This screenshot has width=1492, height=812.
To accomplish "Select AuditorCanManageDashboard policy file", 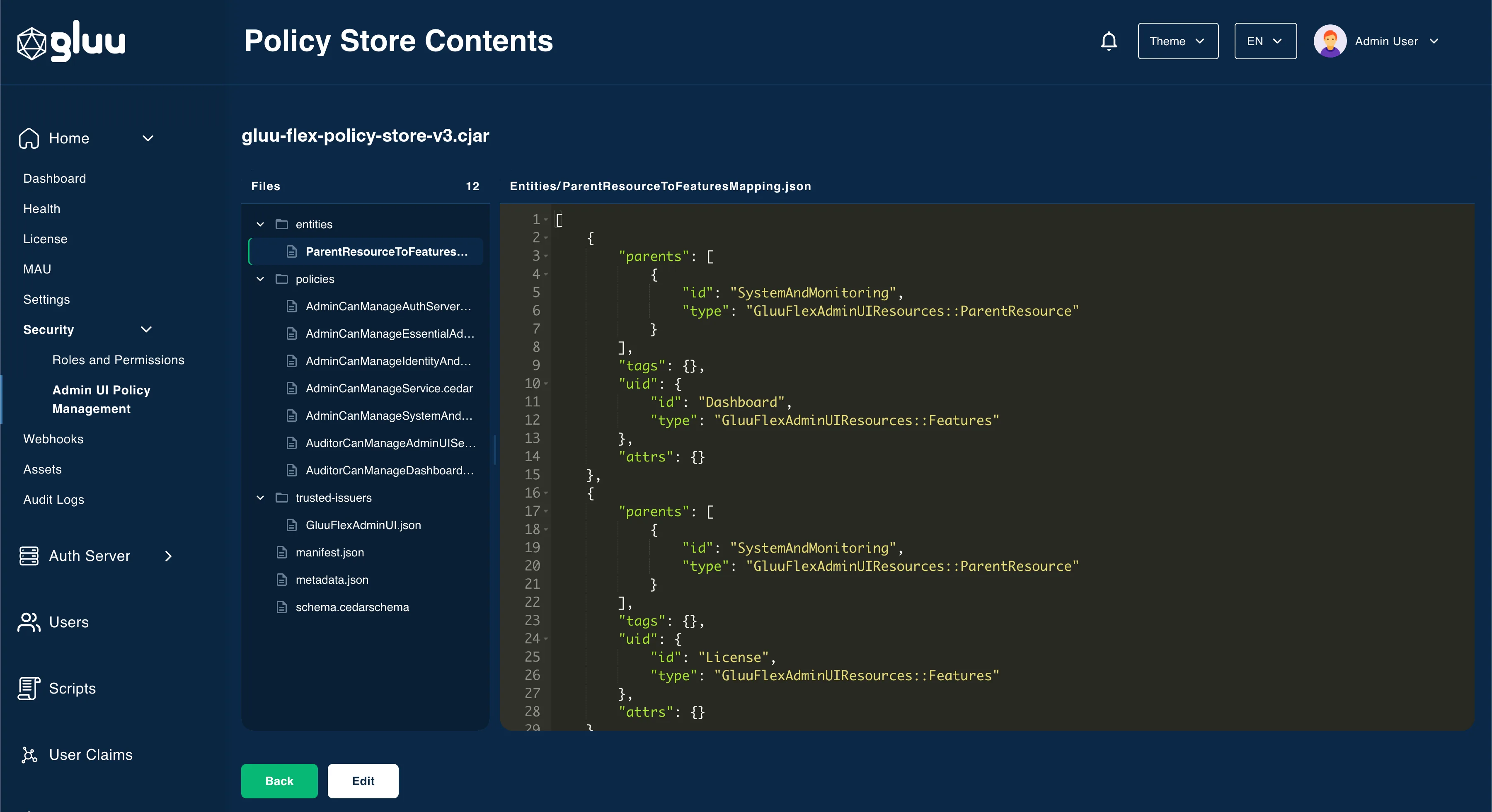I will (366, 470).
